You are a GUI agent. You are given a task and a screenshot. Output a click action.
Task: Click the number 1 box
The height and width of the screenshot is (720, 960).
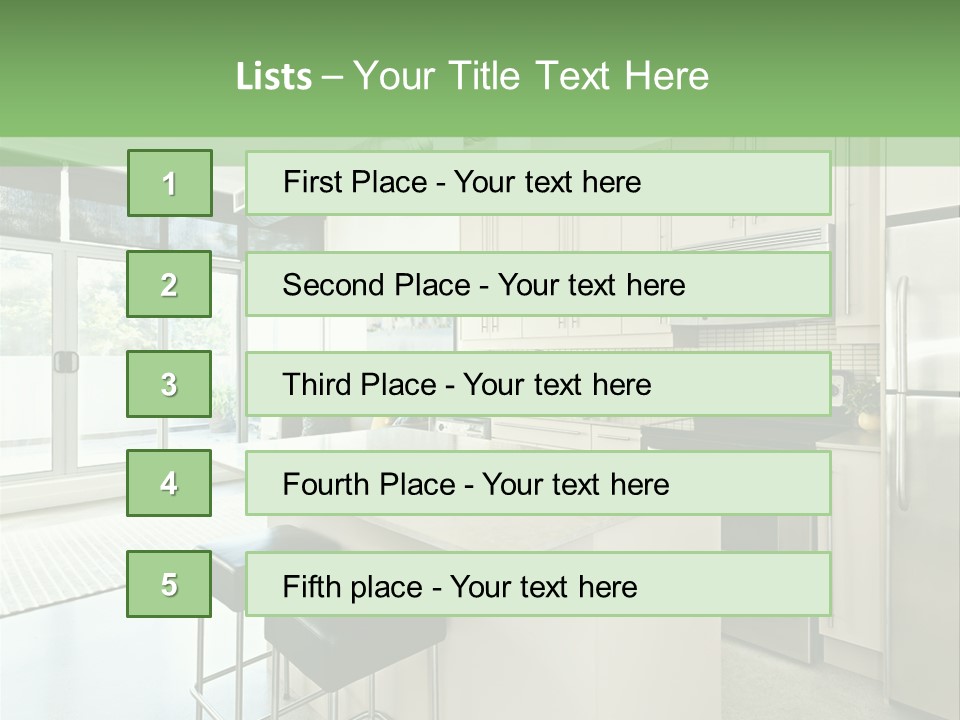(170, 183)
